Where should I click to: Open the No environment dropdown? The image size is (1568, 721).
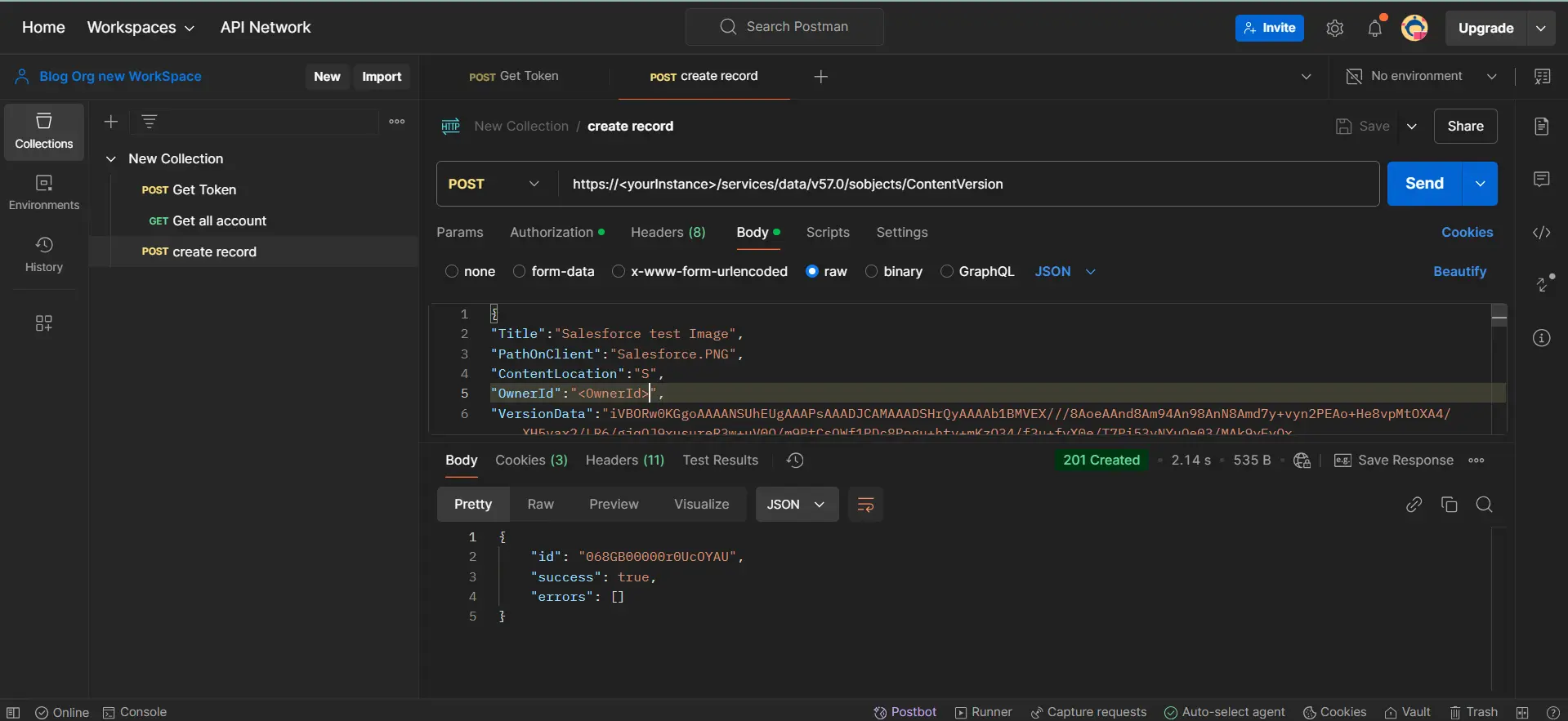1422,77
